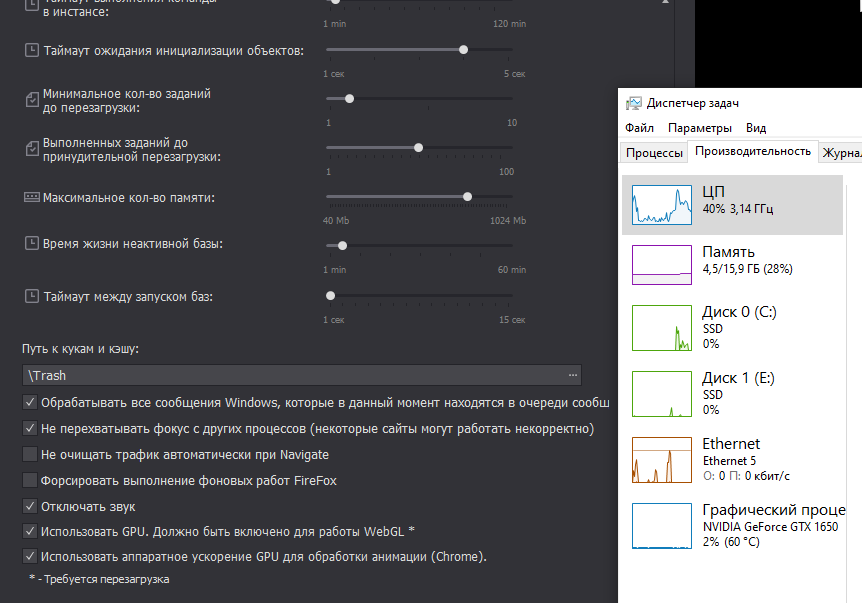Toggle 'Отключать звук' checkbox

coord(30,506)
